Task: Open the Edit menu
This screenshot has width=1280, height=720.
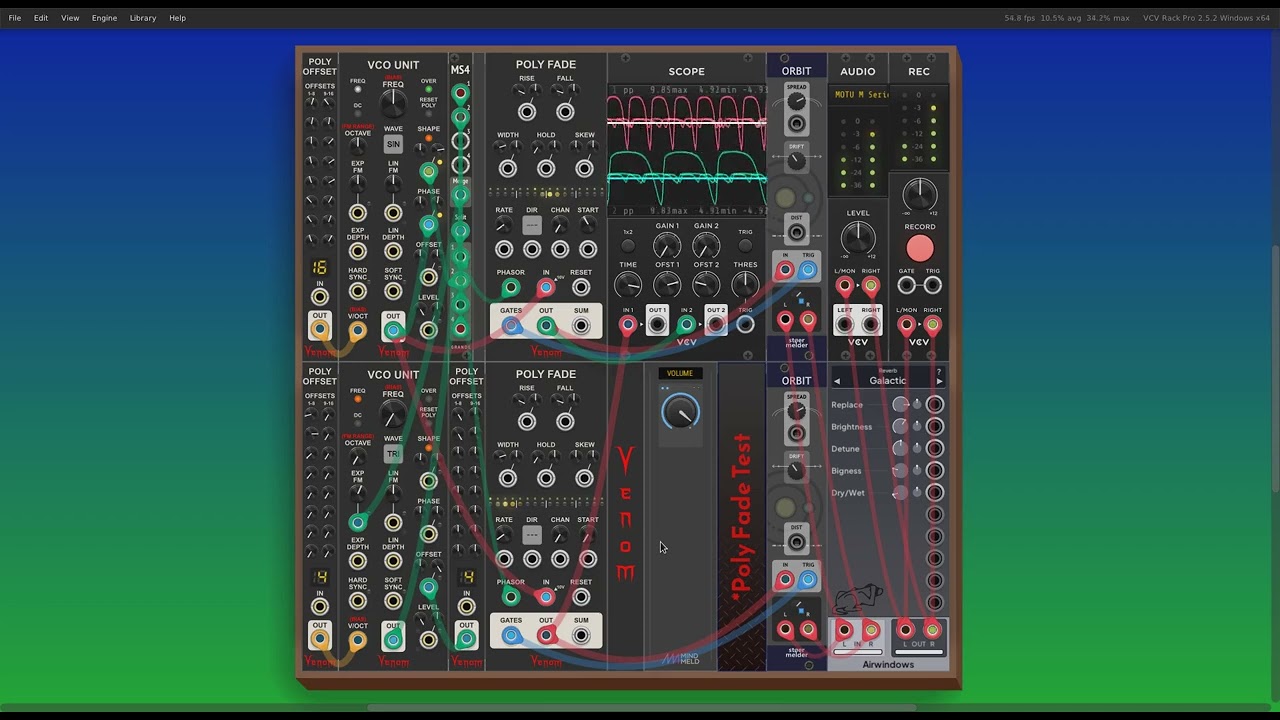Action: [x=41, y=18]
